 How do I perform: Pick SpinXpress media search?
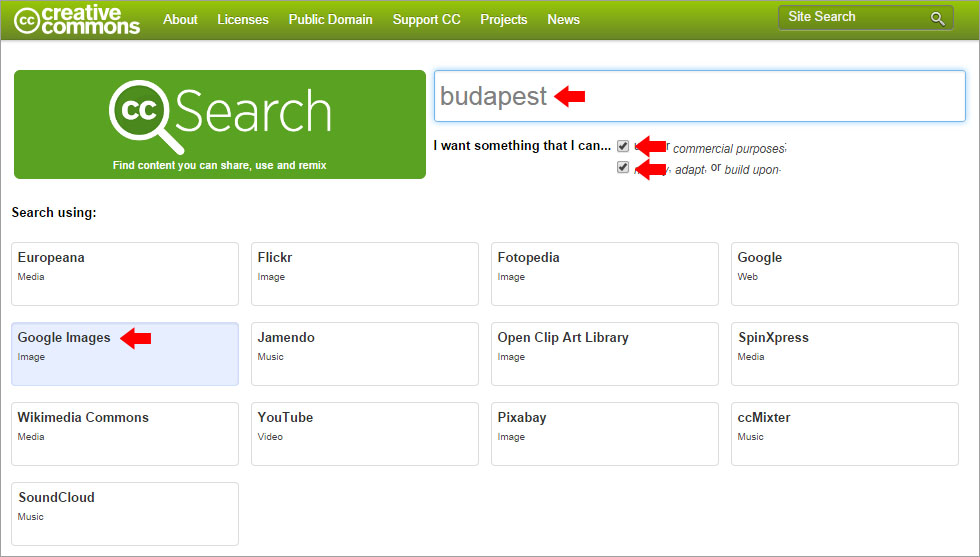[x=845, y=354]
